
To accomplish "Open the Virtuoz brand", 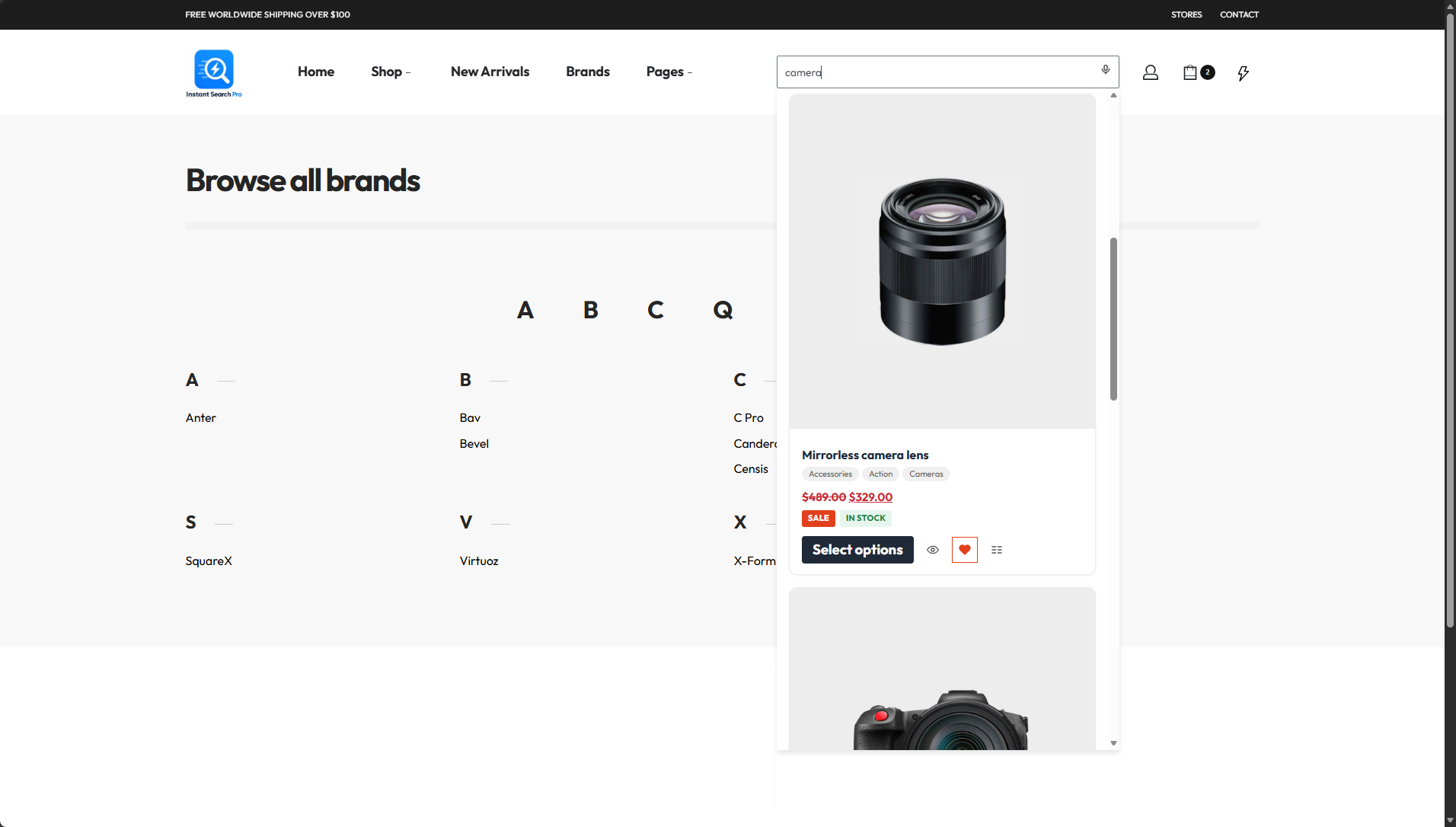I will coord(479,561).
